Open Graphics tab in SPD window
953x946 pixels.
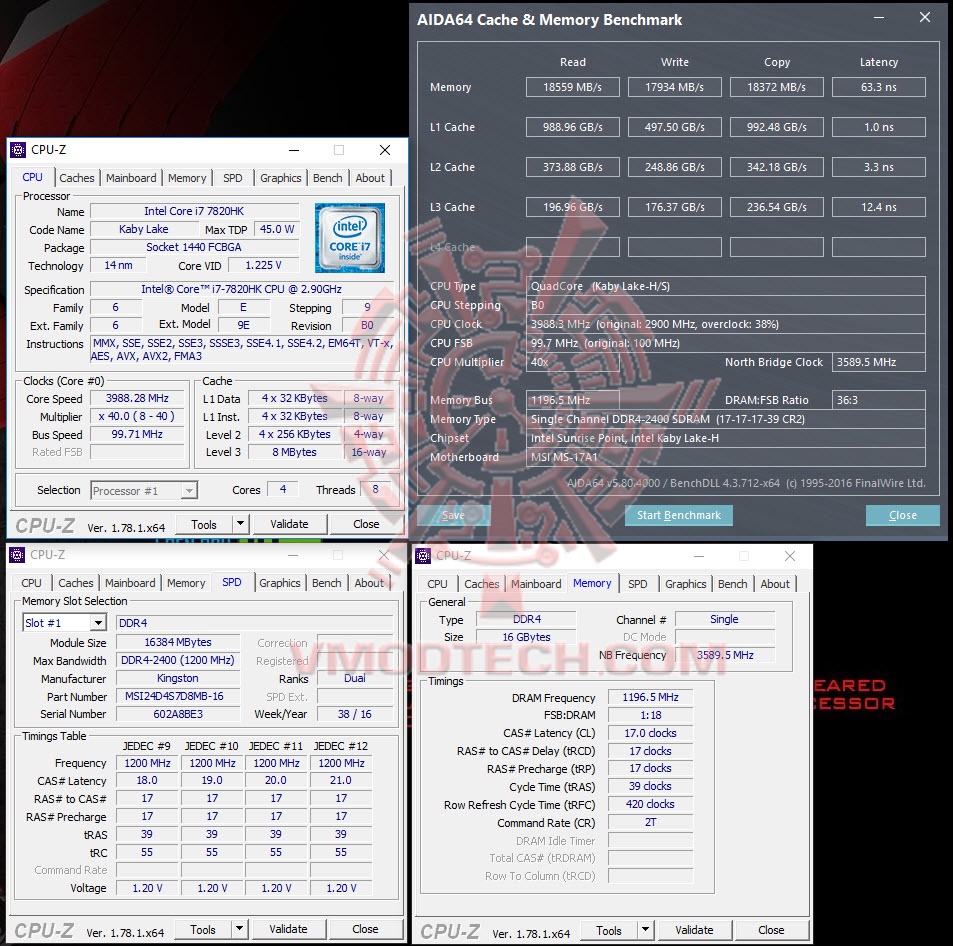tap(280, 582)
